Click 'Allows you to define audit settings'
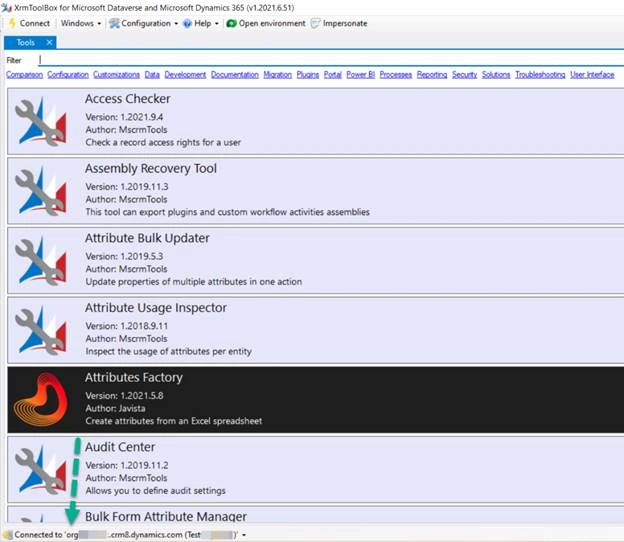 point(156,491)
